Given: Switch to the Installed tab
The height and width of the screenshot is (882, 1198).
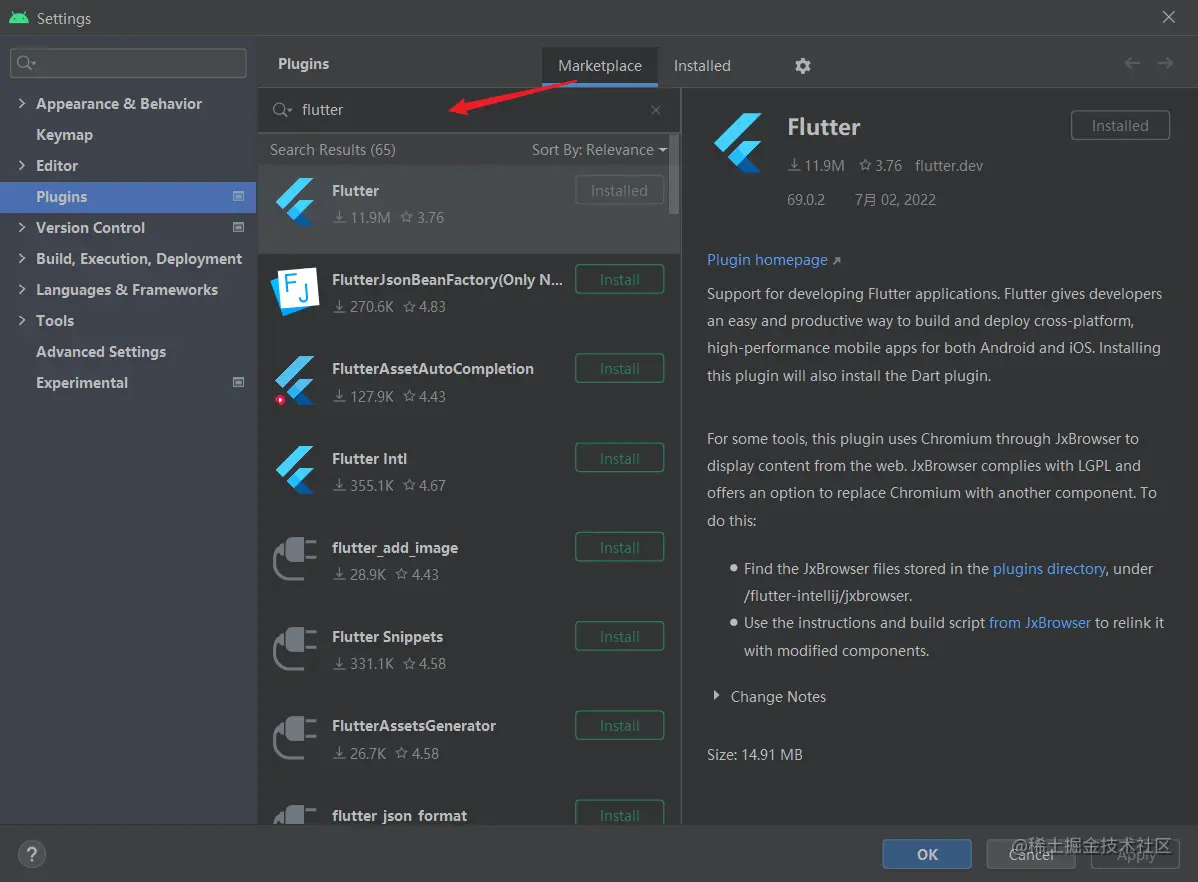Looking at the screenshot, I should pyautogui.click(x=702, y=66).
